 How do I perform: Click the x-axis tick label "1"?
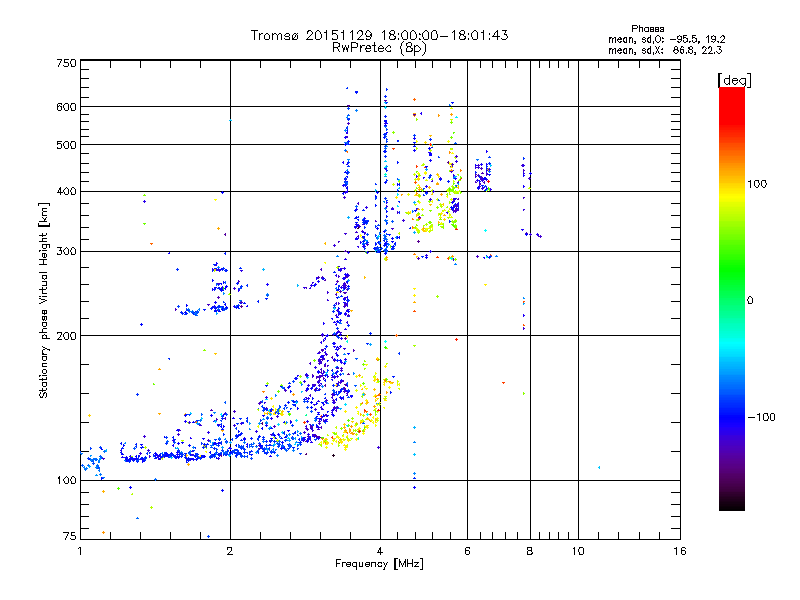(80, 551)
